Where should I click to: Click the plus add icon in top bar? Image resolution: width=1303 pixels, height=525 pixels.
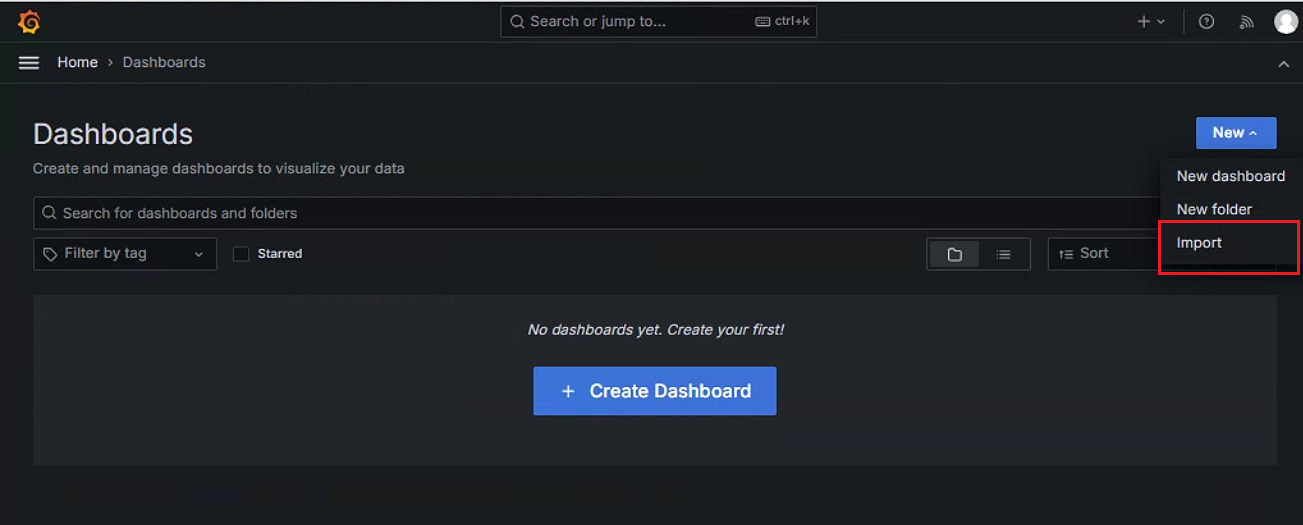(1144, 21)
